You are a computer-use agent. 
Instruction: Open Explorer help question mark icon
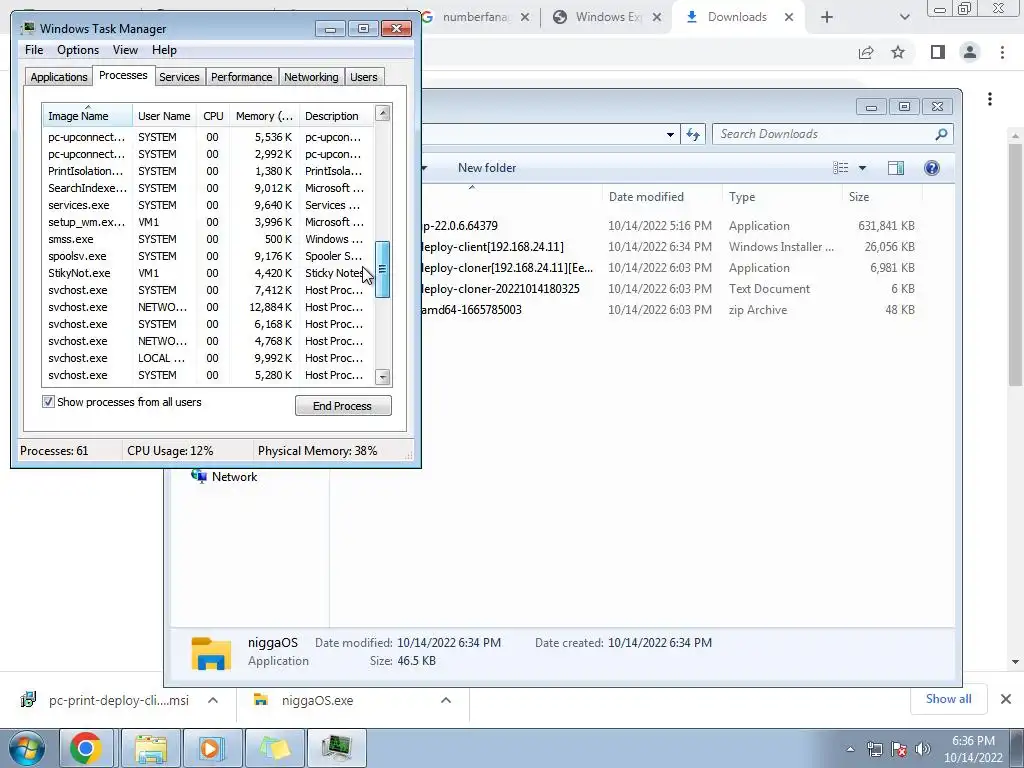coord(932,168)
